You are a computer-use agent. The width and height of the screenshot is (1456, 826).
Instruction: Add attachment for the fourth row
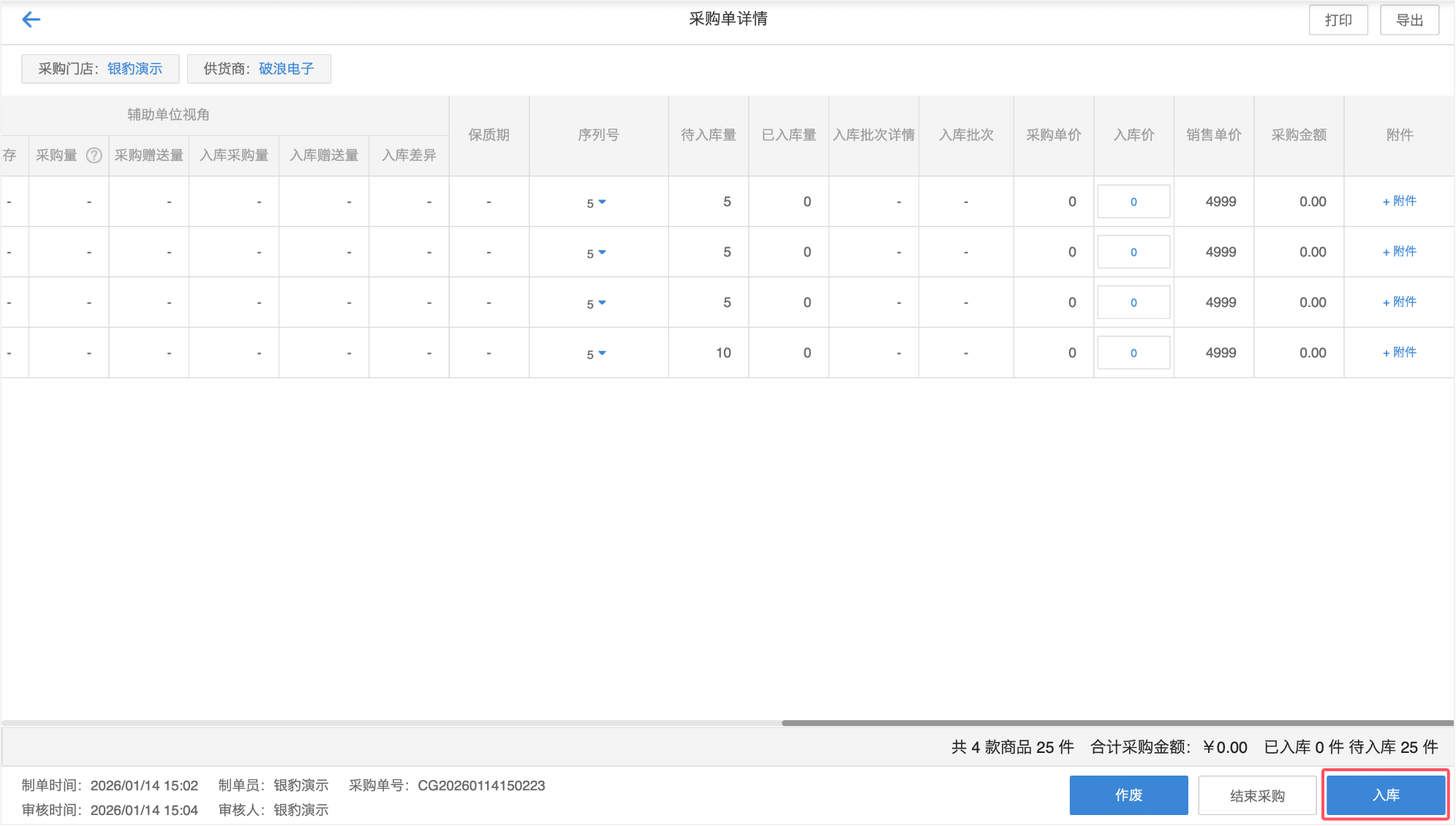(1399, 352)
